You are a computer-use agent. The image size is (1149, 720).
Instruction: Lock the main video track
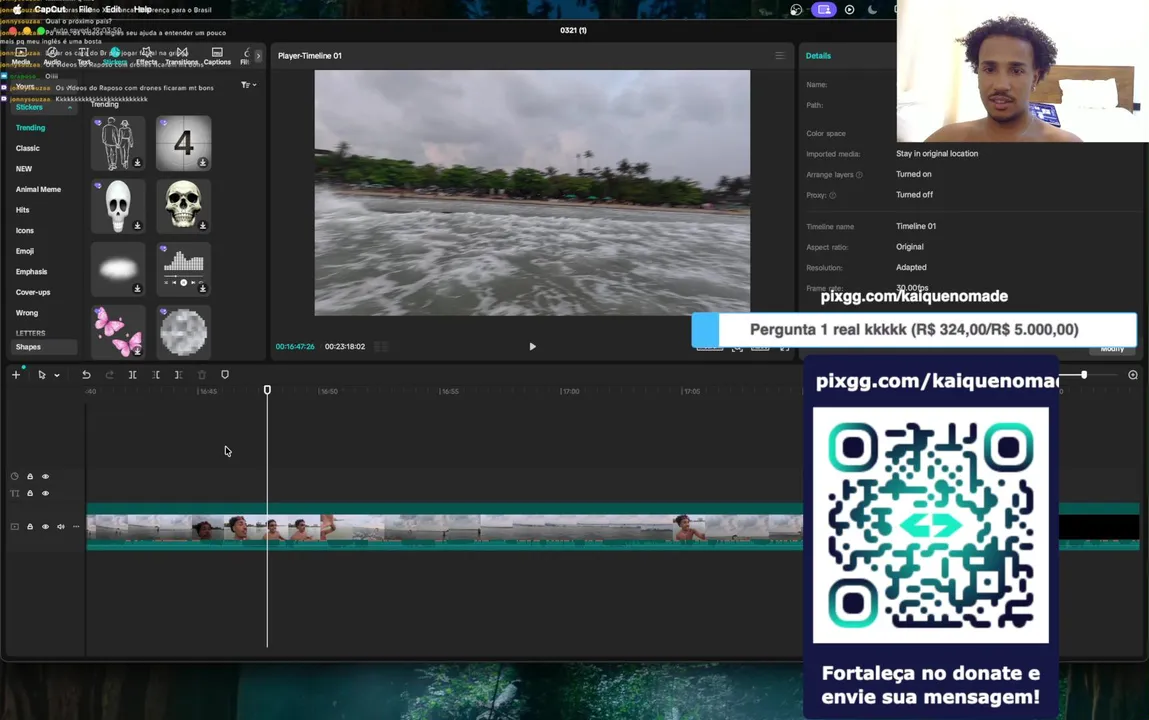30,527
